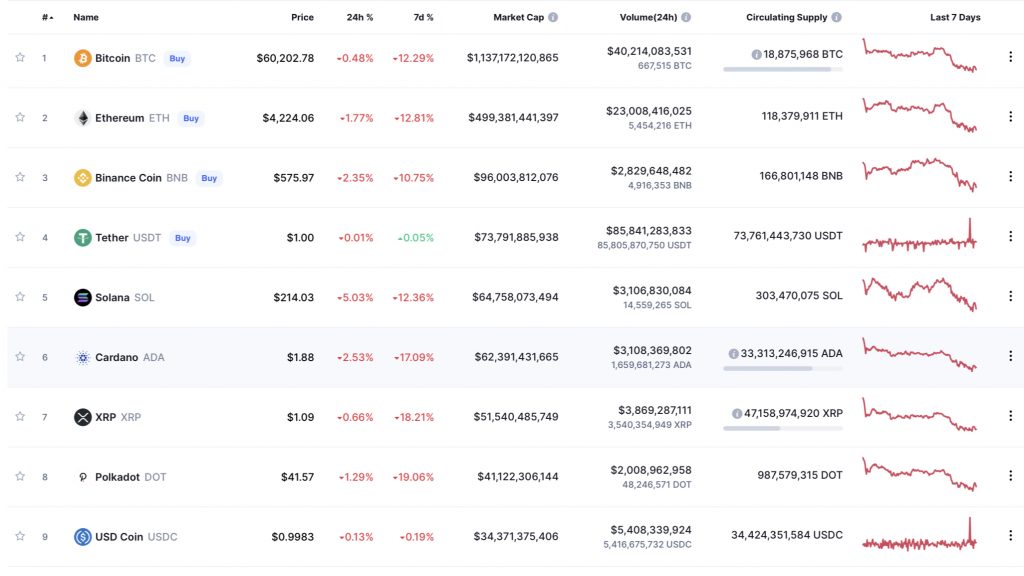The width and height of the screenshot is (1024, 576).
Task: Toggle the watchlist star for Solana
Action: 19,297
